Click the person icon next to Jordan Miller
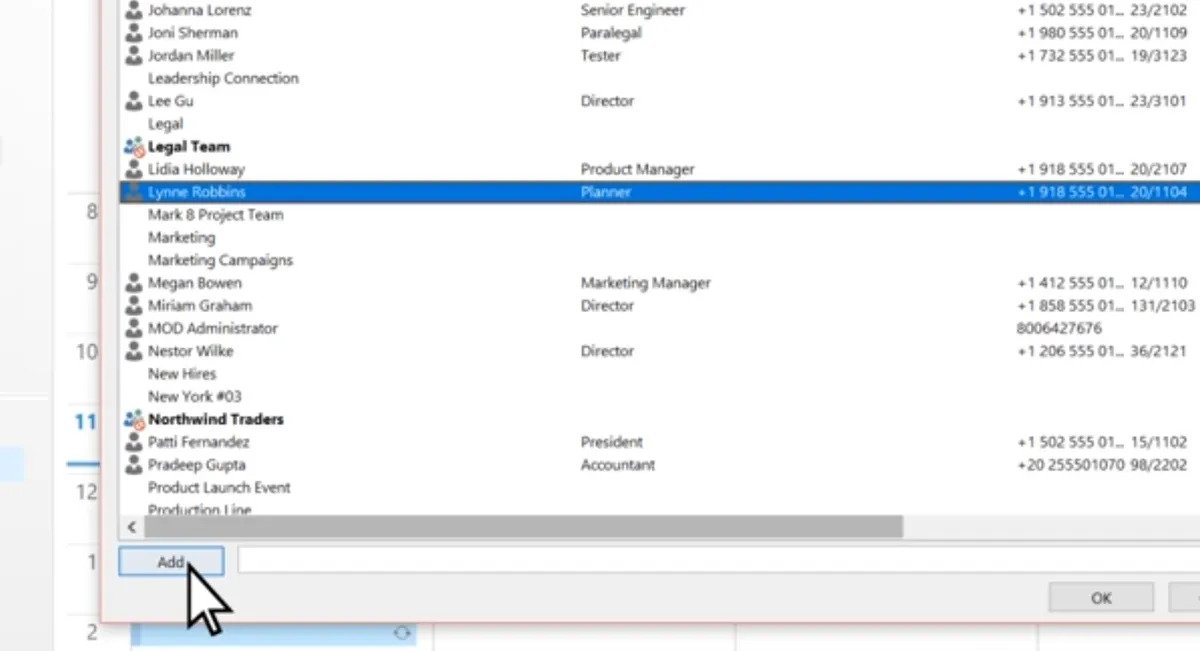This screenshot has width=1200, height=651. [x=134, y=56]
